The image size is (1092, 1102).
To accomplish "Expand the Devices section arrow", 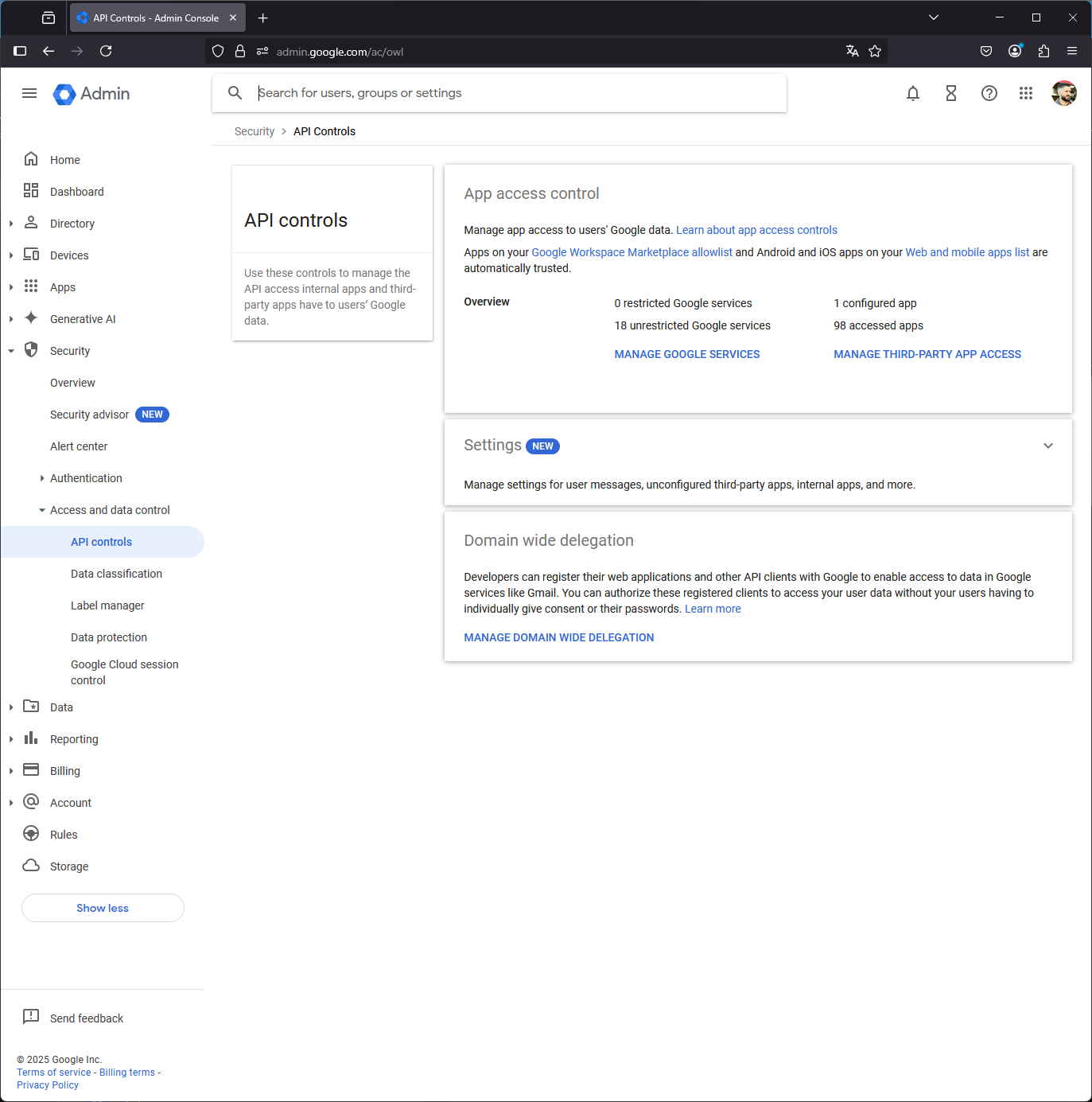I will (x=11, y=255).
